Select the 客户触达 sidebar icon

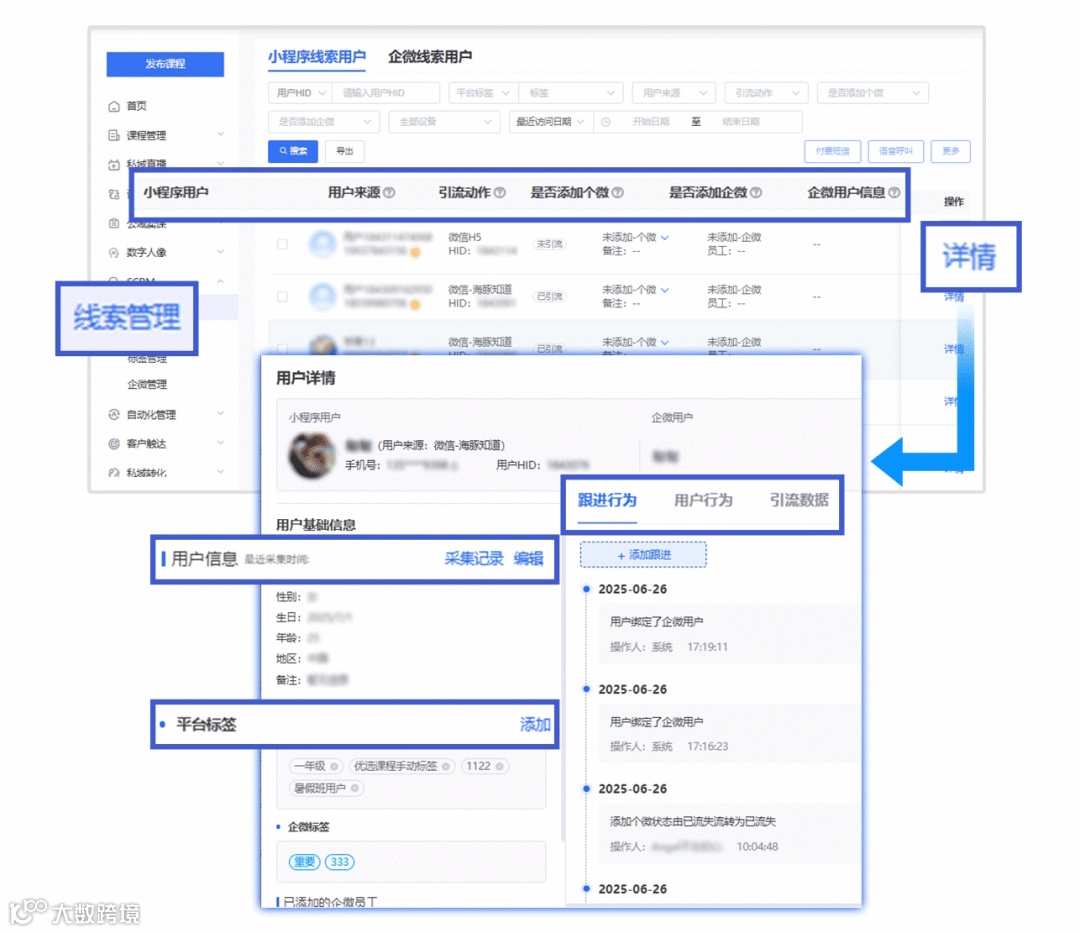tap(112, 445)
